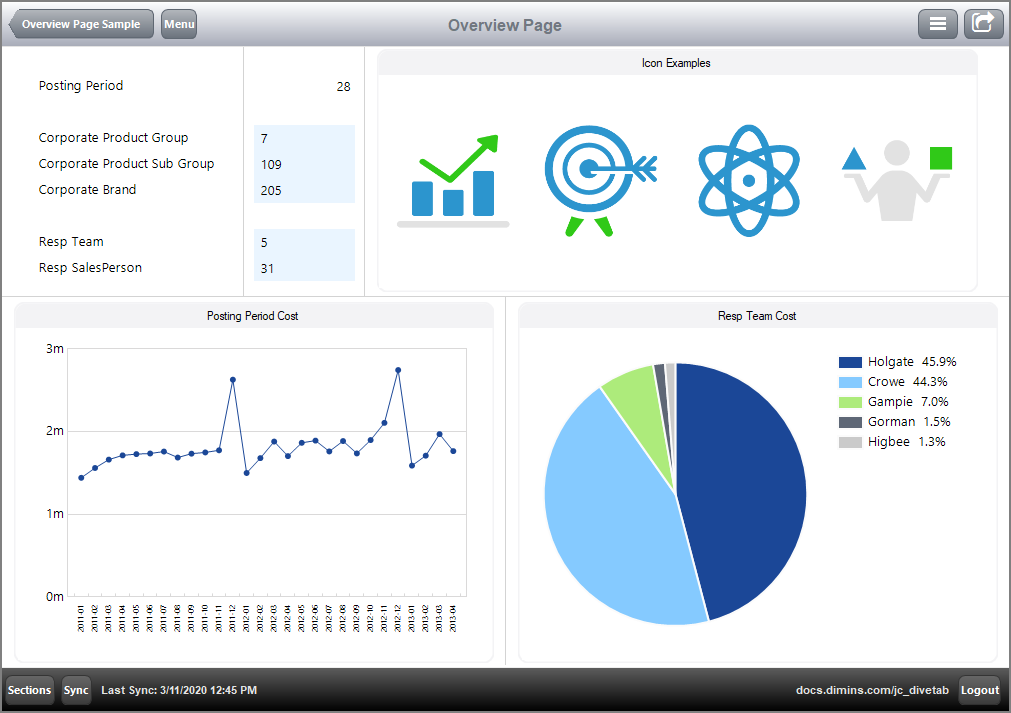Screen dimensions: 1011x713
Task: Select the atom icon in Icon Examples
Action: coord(748,178)
